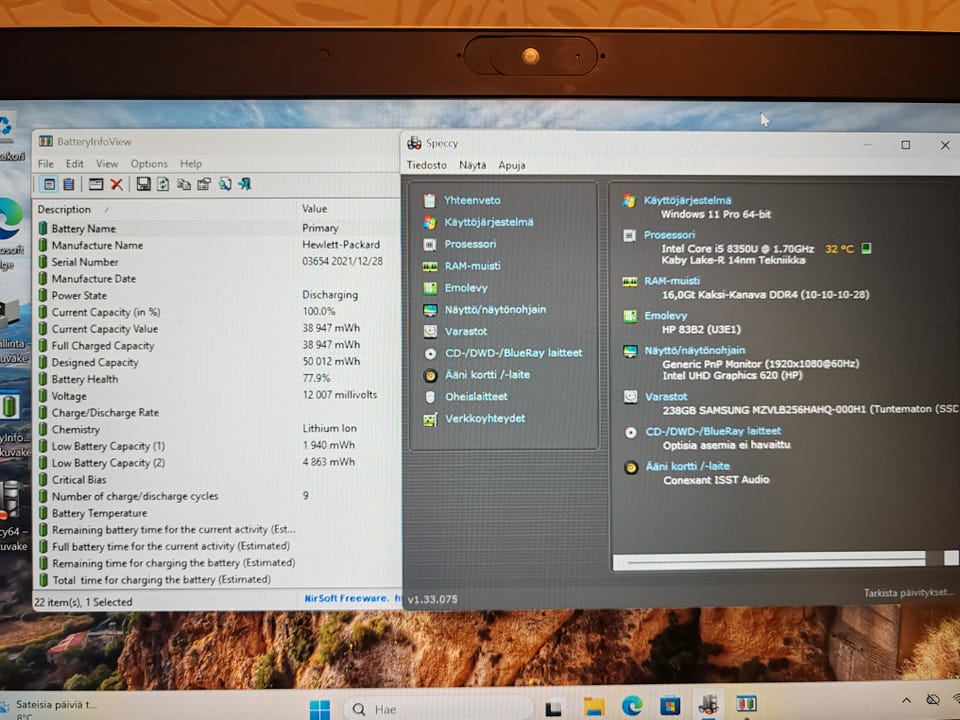Click the black window icon in BatteryInfoView toolbar

[x=96, y=184]
